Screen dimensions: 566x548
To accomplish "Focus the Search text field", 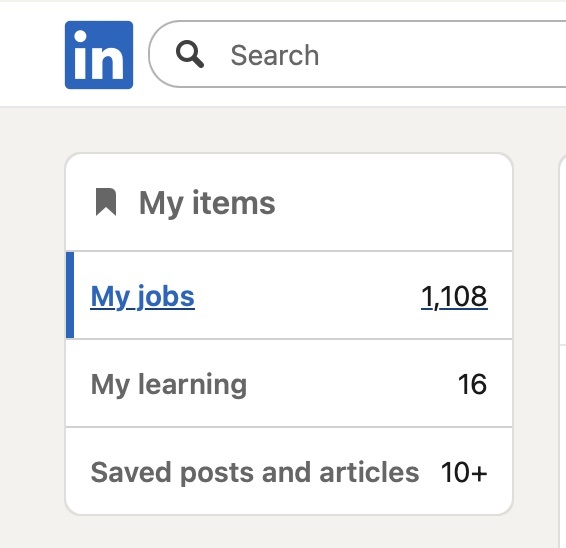I will (357, 54).
